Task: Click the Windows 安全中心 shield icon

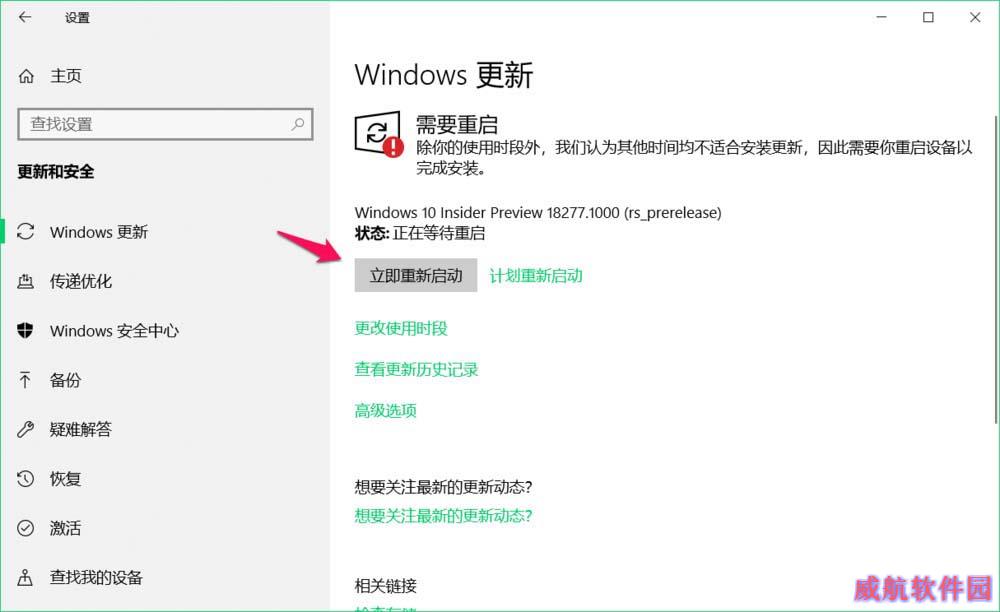Action: click(26, 330)
